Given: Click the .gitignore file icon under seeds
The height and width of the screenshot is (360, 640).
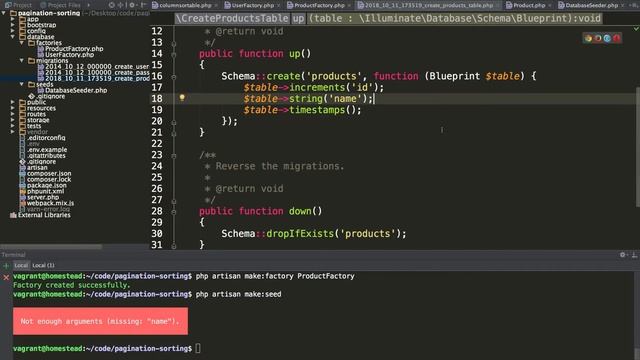Looking at the screenshot, I should [31, 96].
